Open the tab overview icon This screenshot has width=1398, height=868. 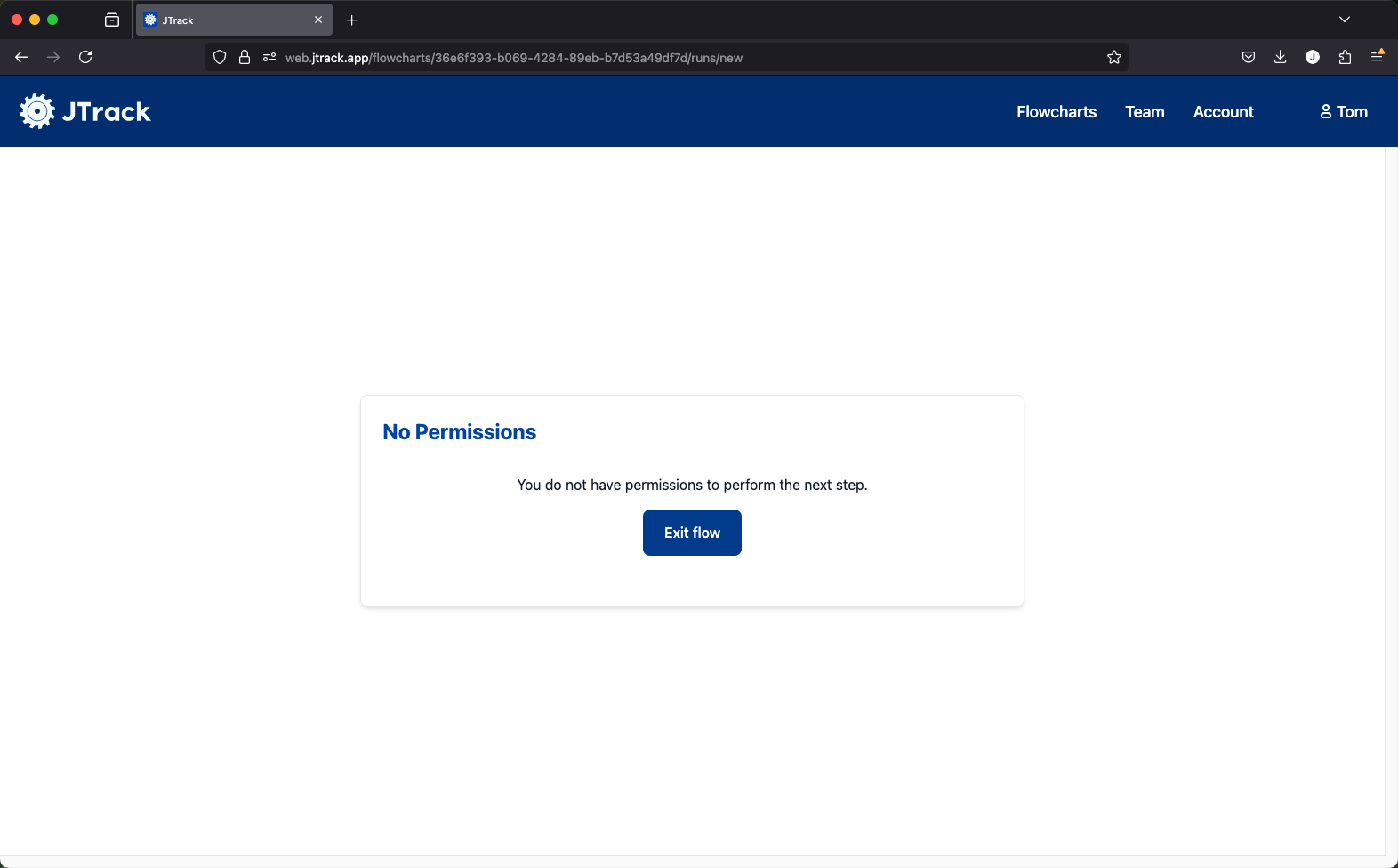point(112,20)
